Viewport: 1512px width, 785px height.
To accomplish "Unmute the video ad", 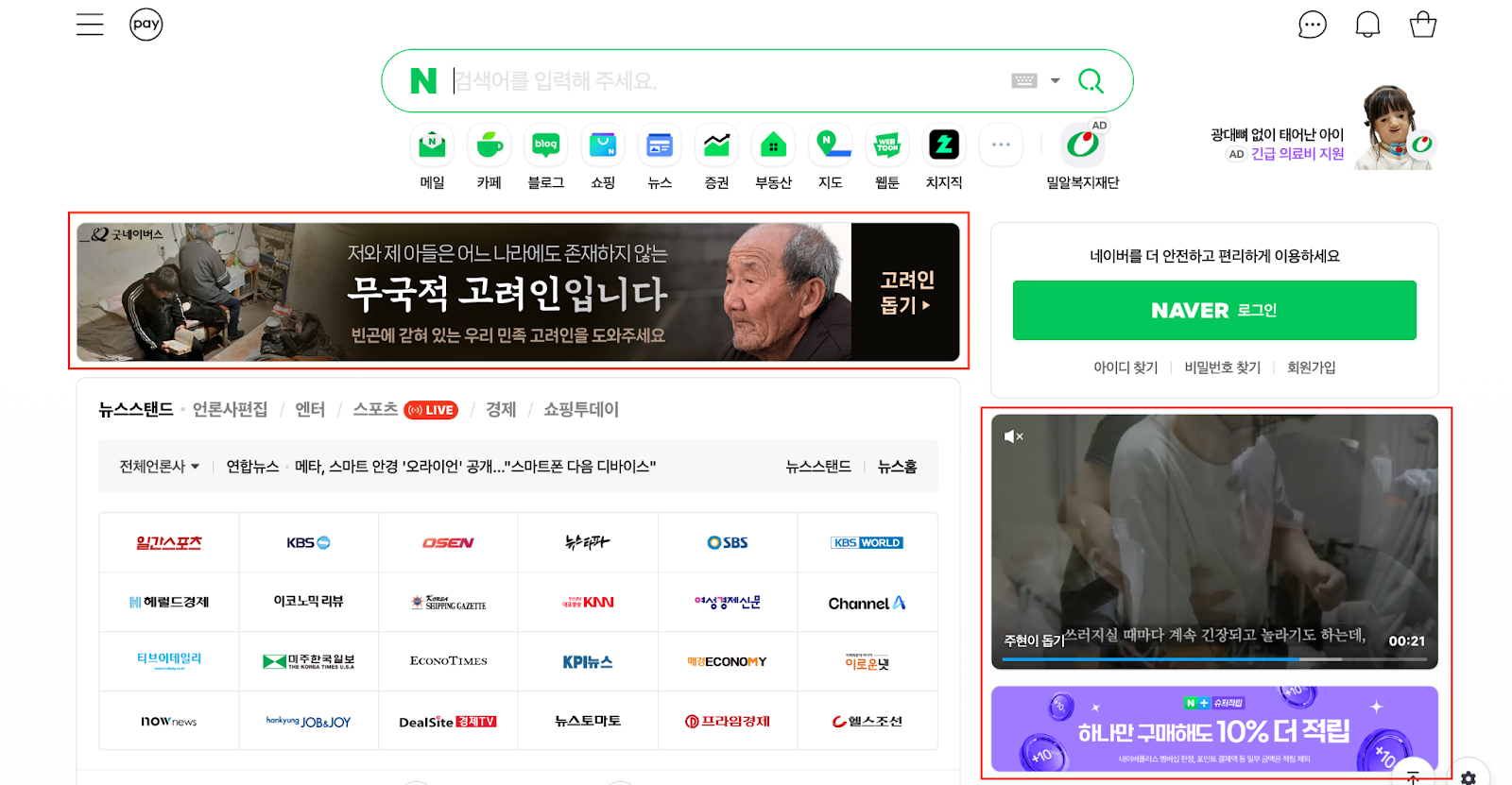I will tap(1013, 436).
